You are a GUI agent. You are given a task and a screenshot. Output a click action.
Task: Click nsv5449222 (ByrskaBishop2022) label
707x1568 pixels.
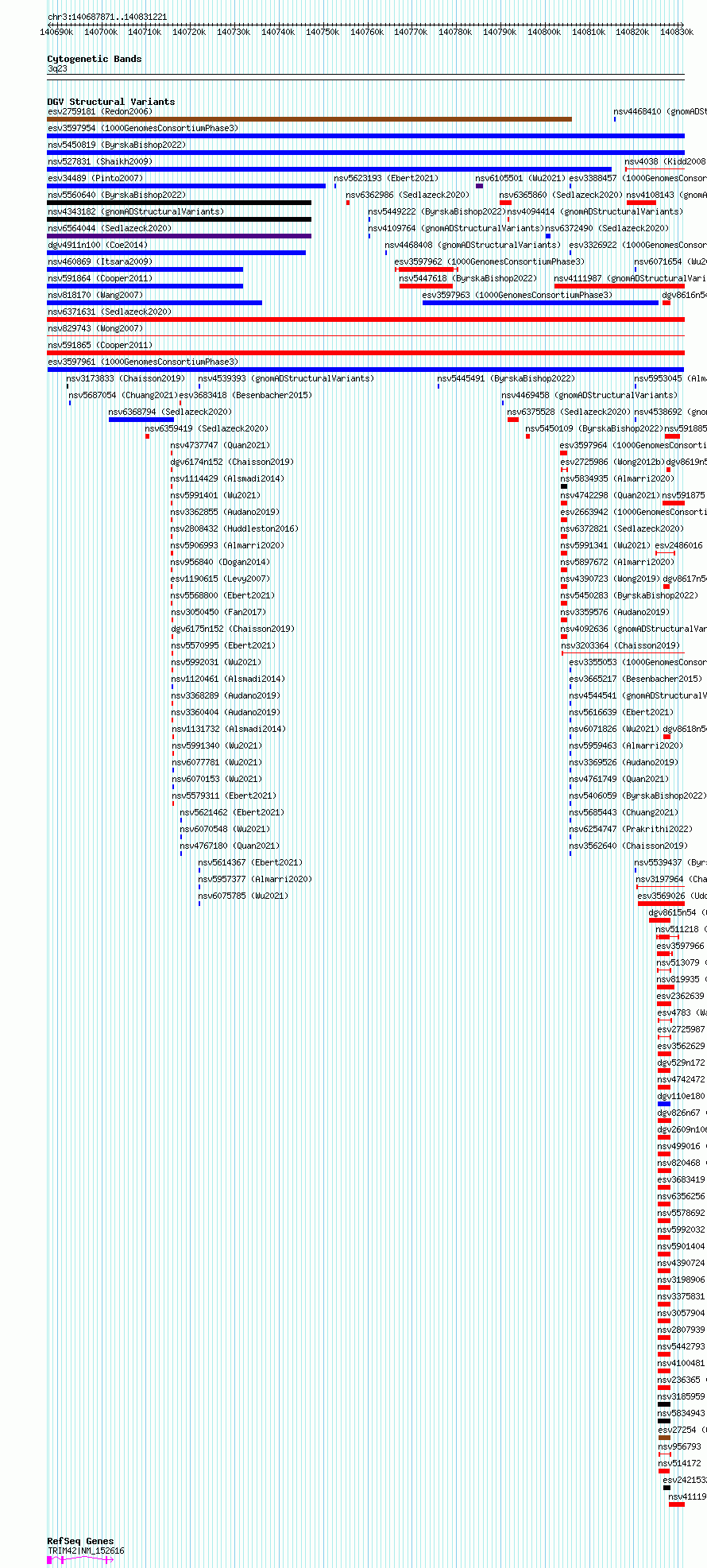(437, 212)
